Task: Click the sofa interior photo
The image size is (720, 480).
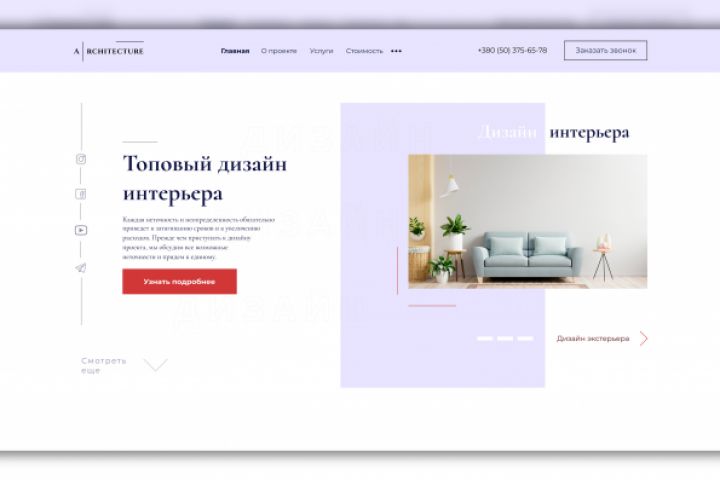Action: pyautogui.click(x=528, y=221)
